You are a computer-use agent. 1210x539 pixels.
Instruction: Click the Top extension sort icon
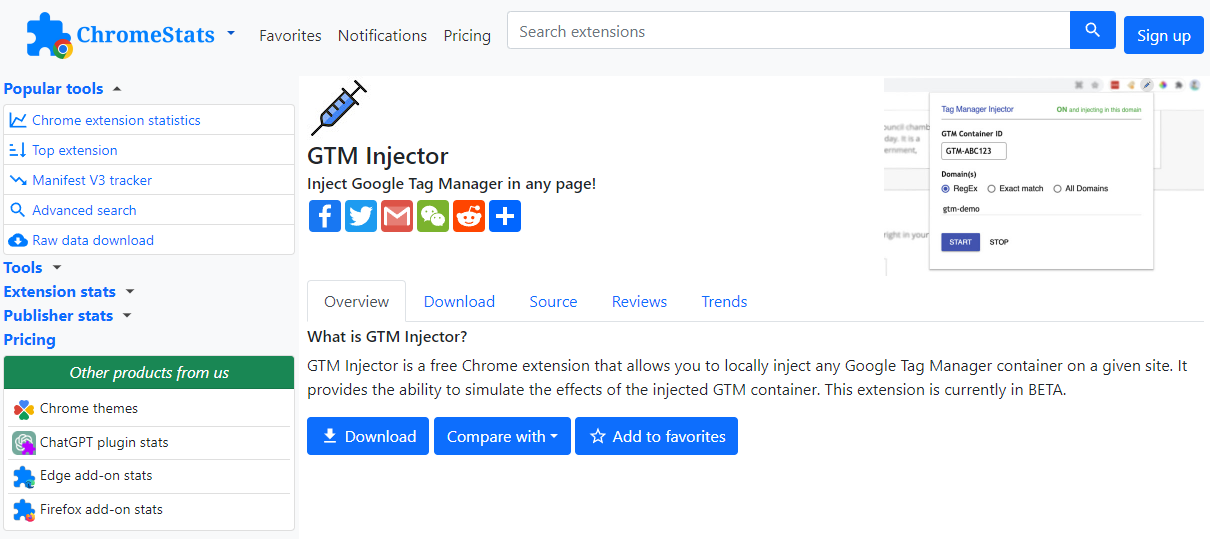click(x=17, y=150)
